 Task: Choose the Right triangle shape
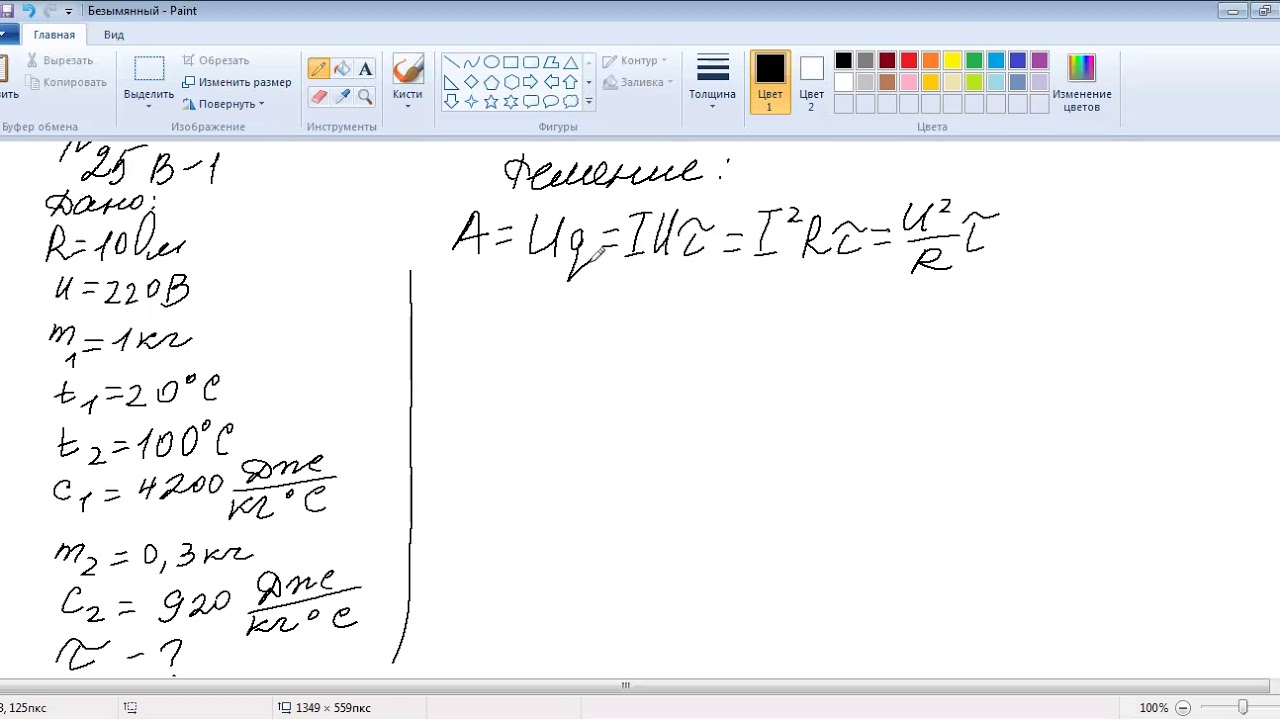[451, 82]
